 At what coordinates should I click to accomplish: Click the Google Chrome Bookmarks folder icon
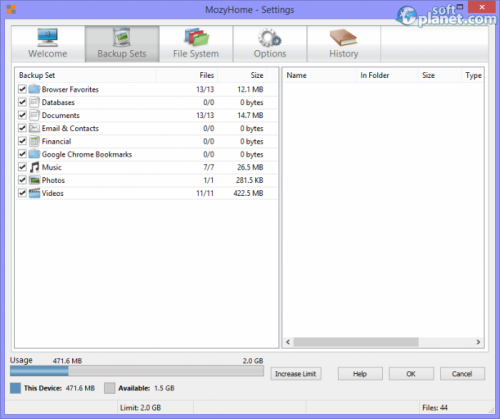[34, 154]
